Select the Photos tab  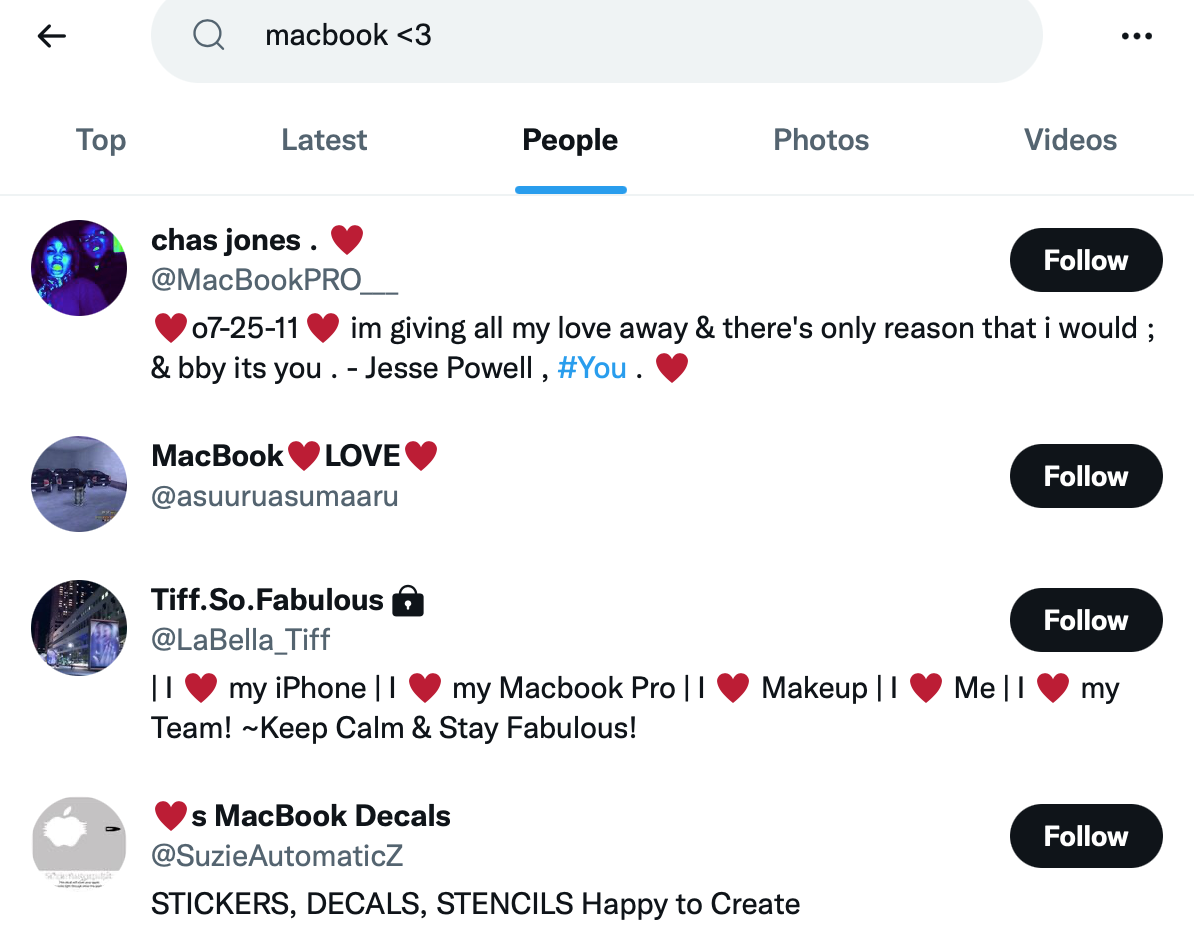[821, 140]
